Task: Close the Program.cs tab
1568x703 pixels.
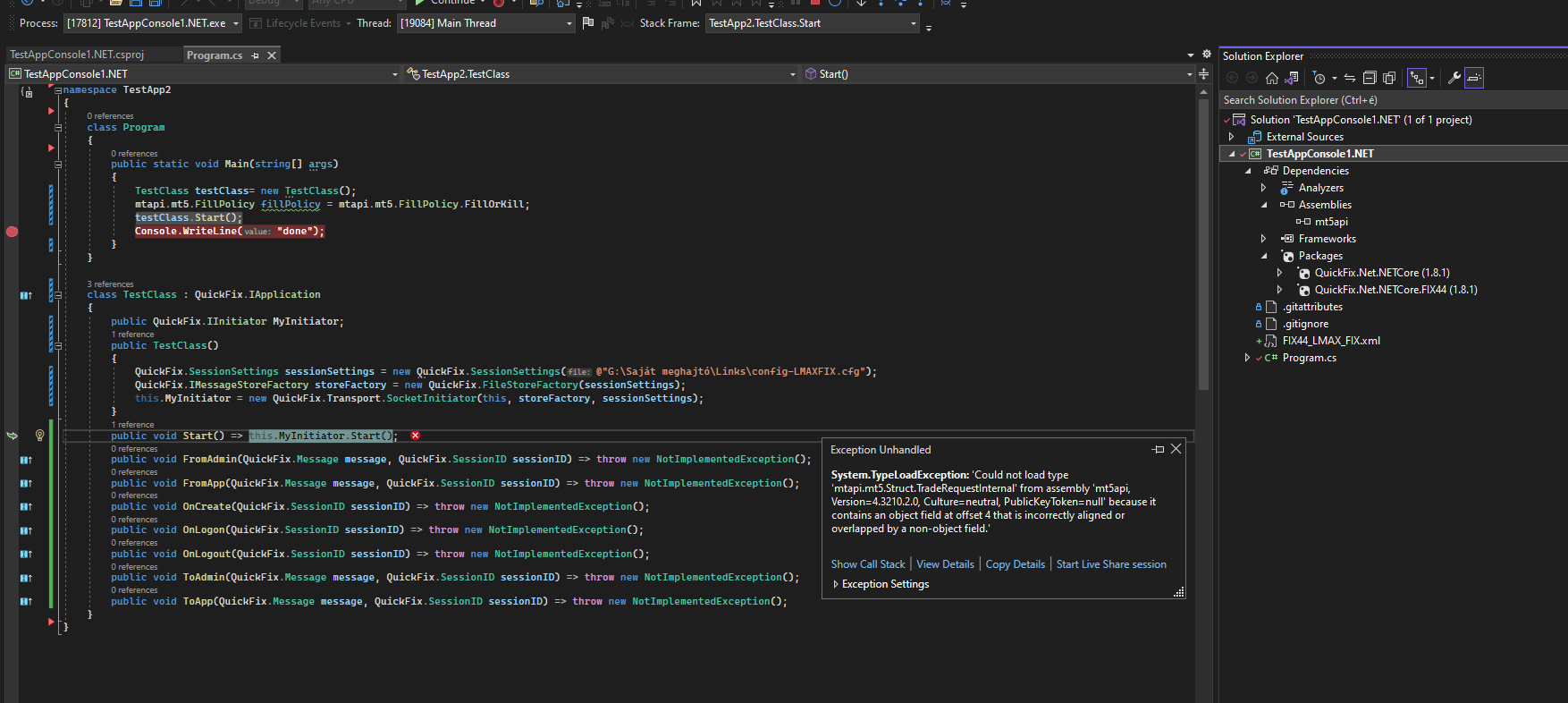Action: [x=272, y=55]
